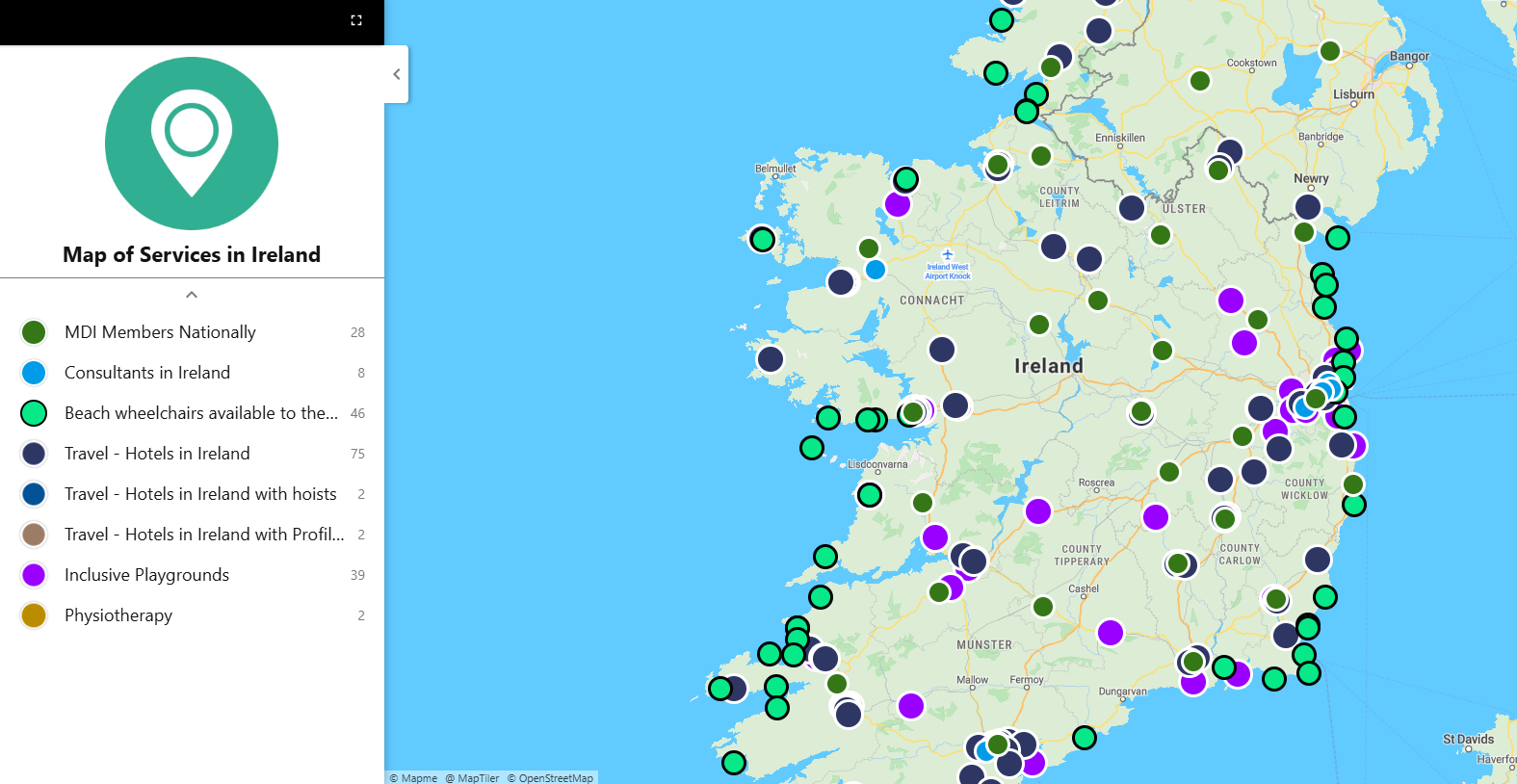Click Map of Services in Ireland title

point(192,254)
